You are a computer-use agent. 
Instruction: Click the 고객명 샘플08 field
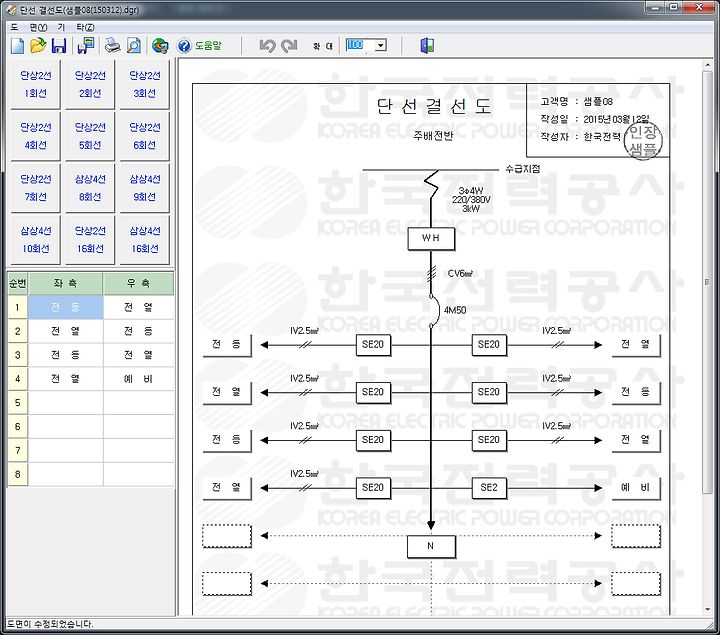point(577,101)
